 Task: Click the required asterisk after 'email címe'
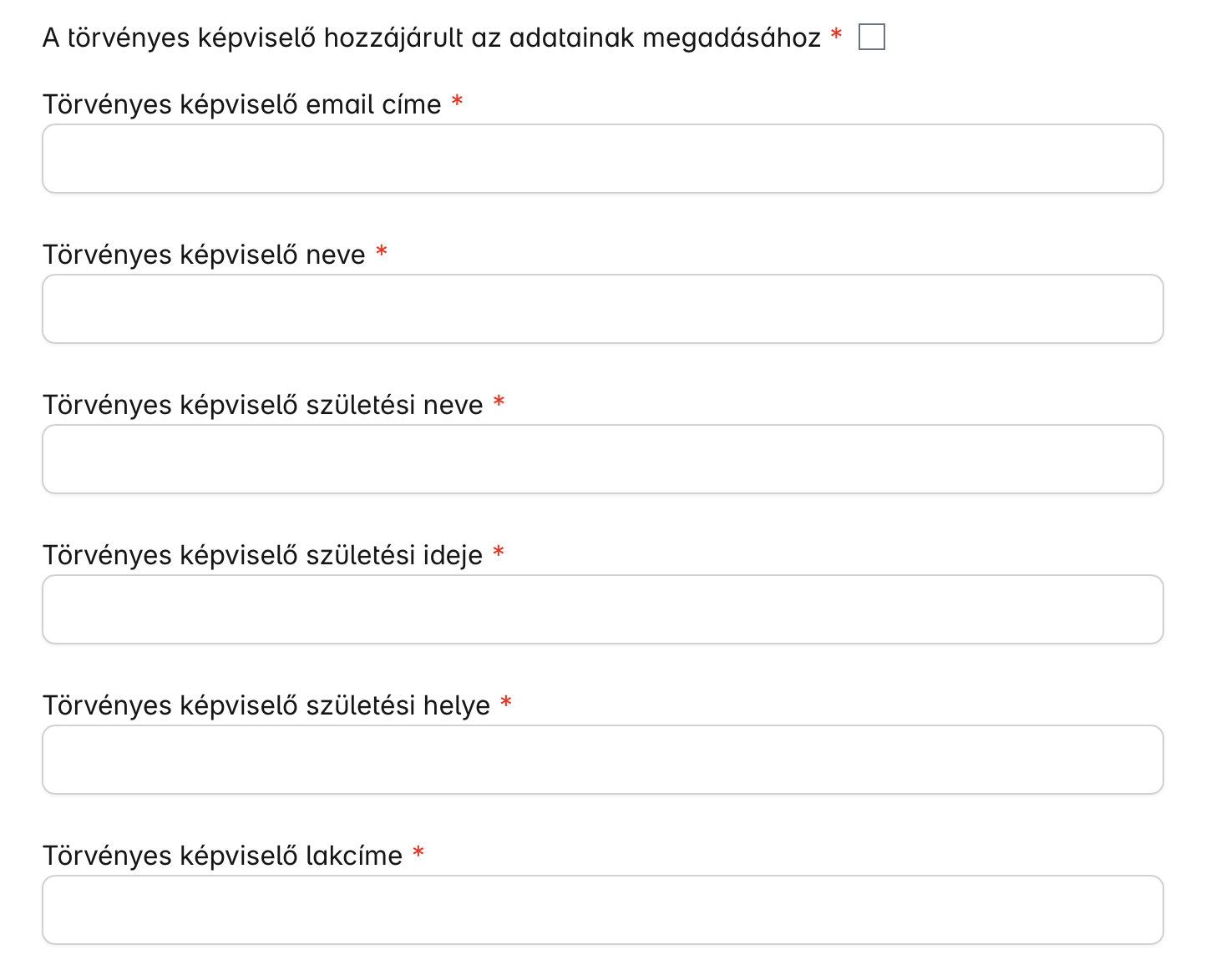(457, 102)
